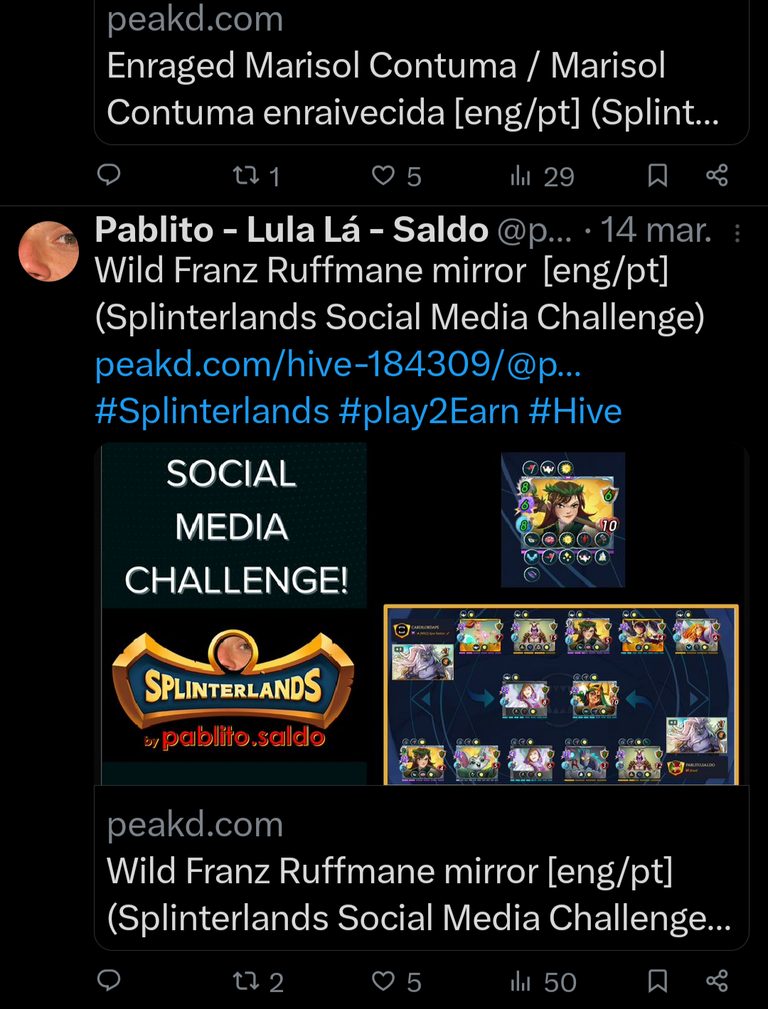This screenshot has width=768, height=1009.
Task: Like the Marisol Contuma tweet
Action: pyautogui.click(x=397, y=176)
